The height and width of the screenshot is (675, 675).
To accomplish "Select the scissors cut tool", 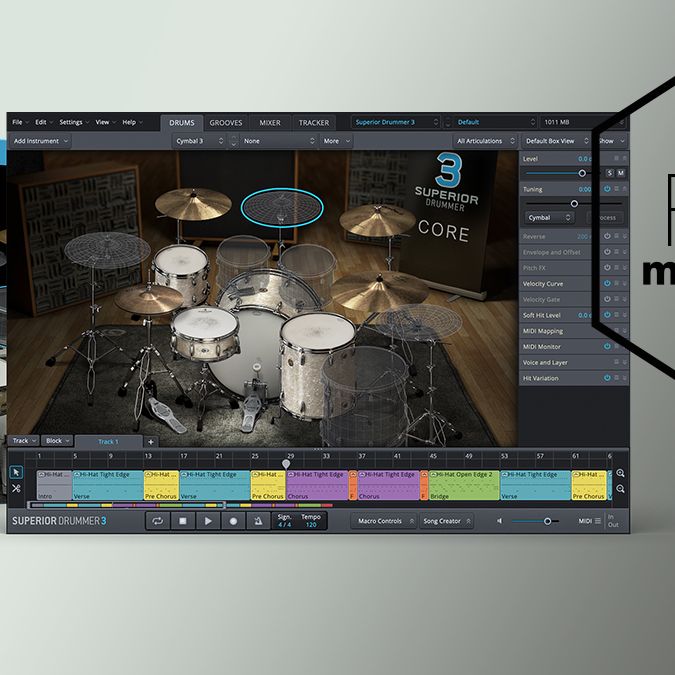I will pyautogui.click(x=16, y=488).
